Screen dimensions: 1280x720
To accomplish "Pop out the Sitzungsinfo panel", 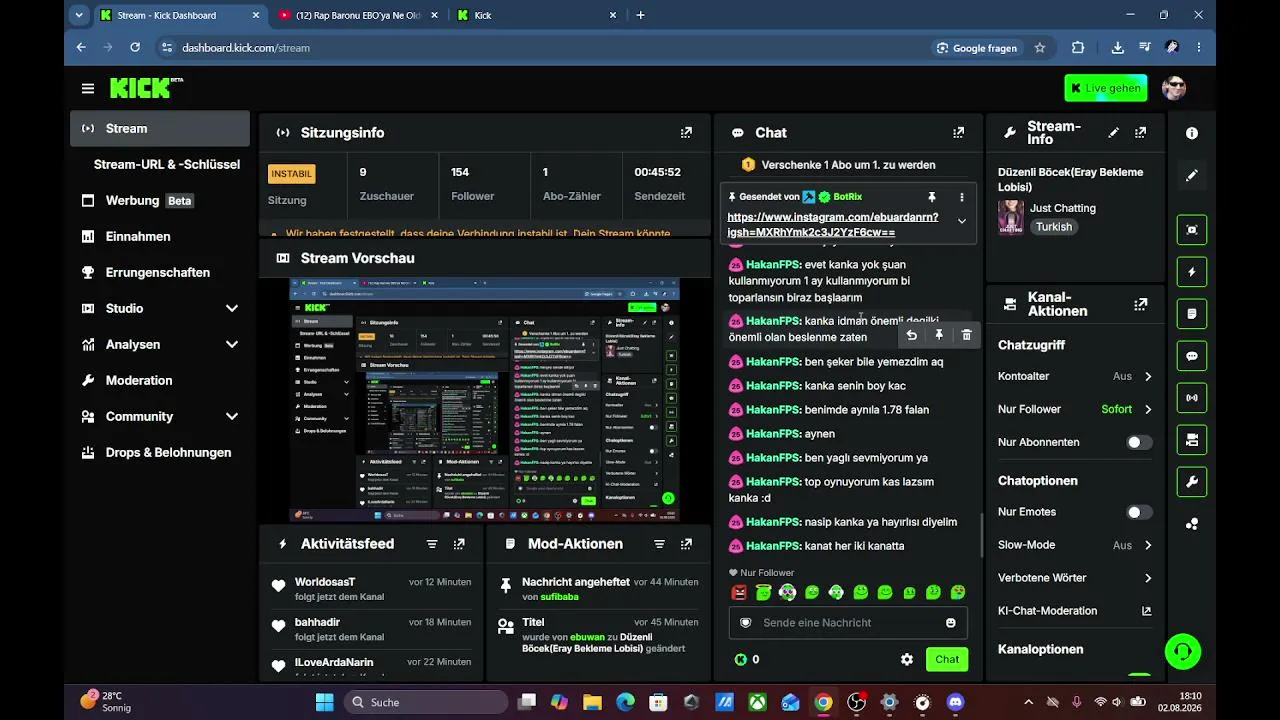I will tap(686, 132).
